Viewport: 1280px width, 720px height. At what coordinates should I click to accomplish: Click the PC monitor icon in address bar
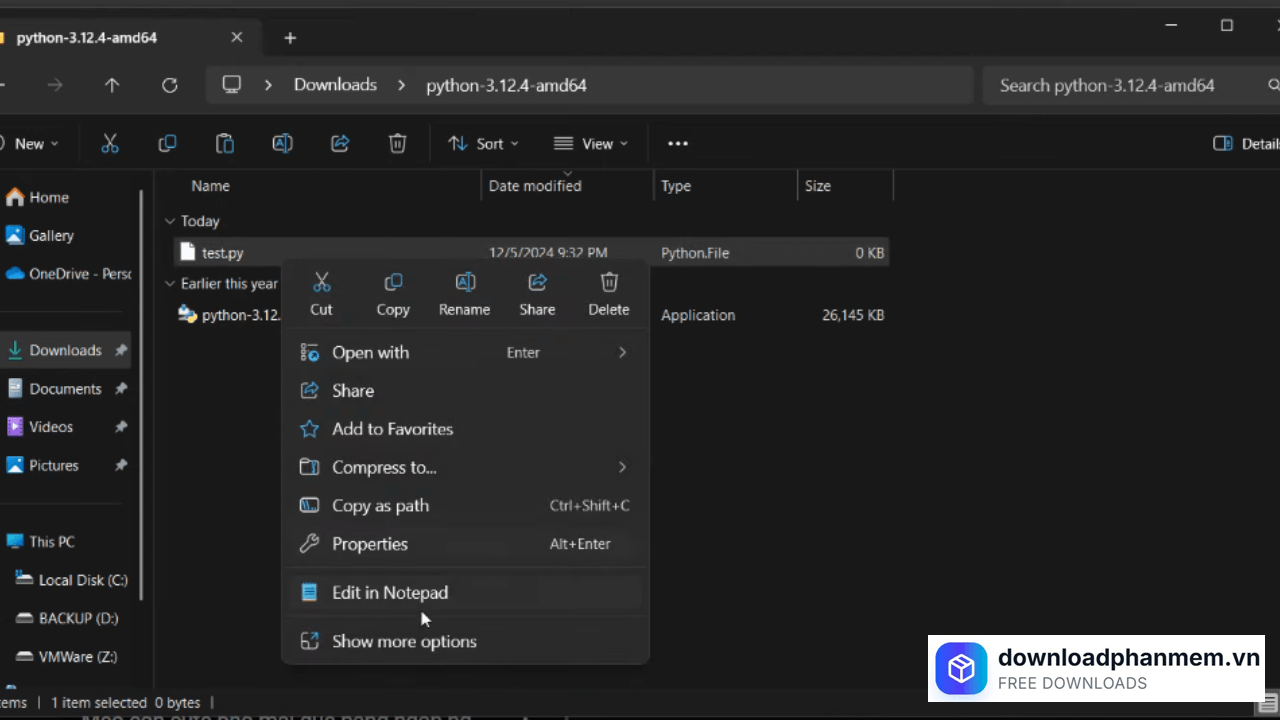click(x=232, y=85)
